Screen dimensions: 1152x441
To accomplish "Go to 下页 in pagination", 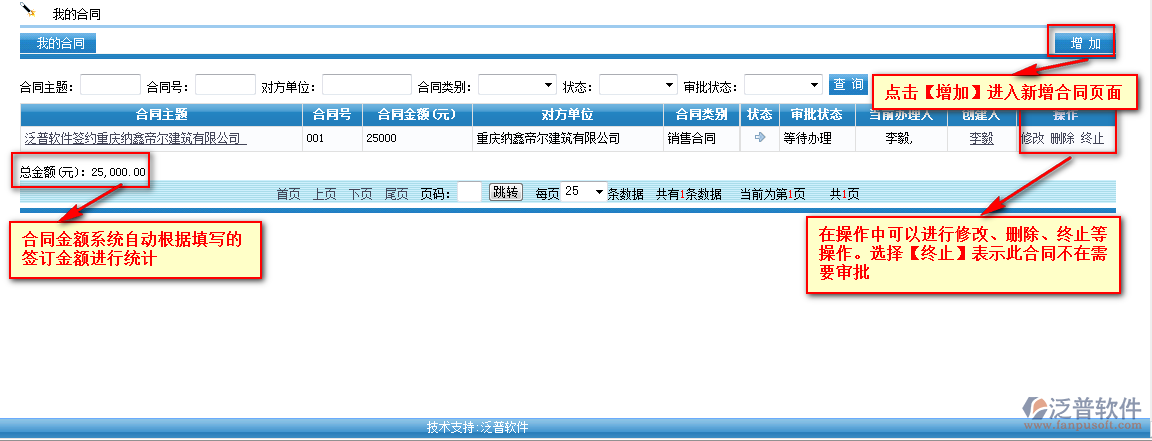I will (x=360, y=194).
